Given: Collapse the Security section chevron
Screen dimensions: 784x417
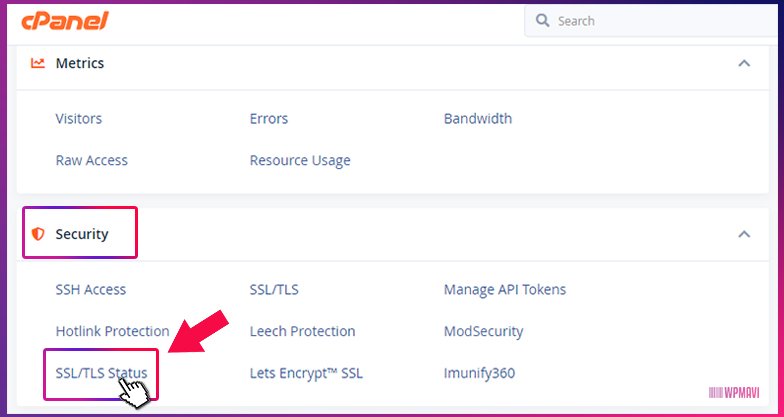Looking at the screenshot, I should point(744,234).
